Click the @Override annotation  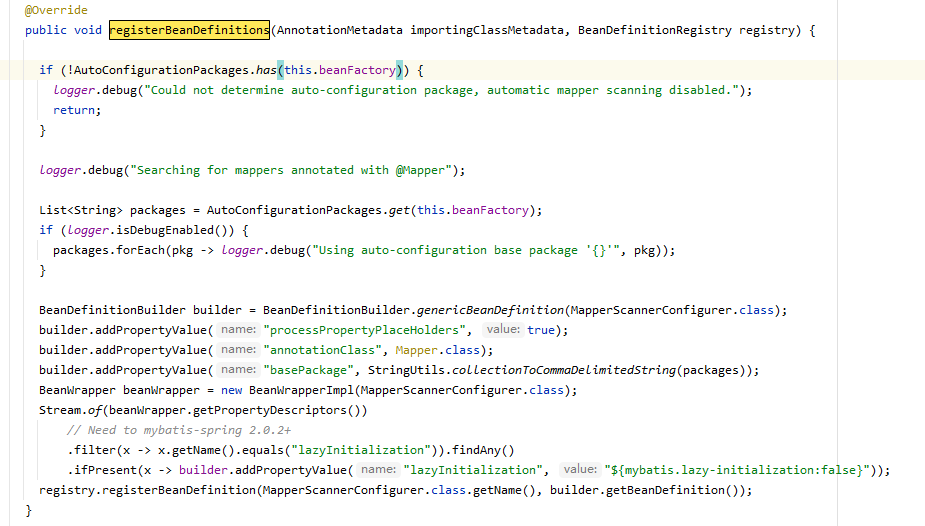pos(56,10)
